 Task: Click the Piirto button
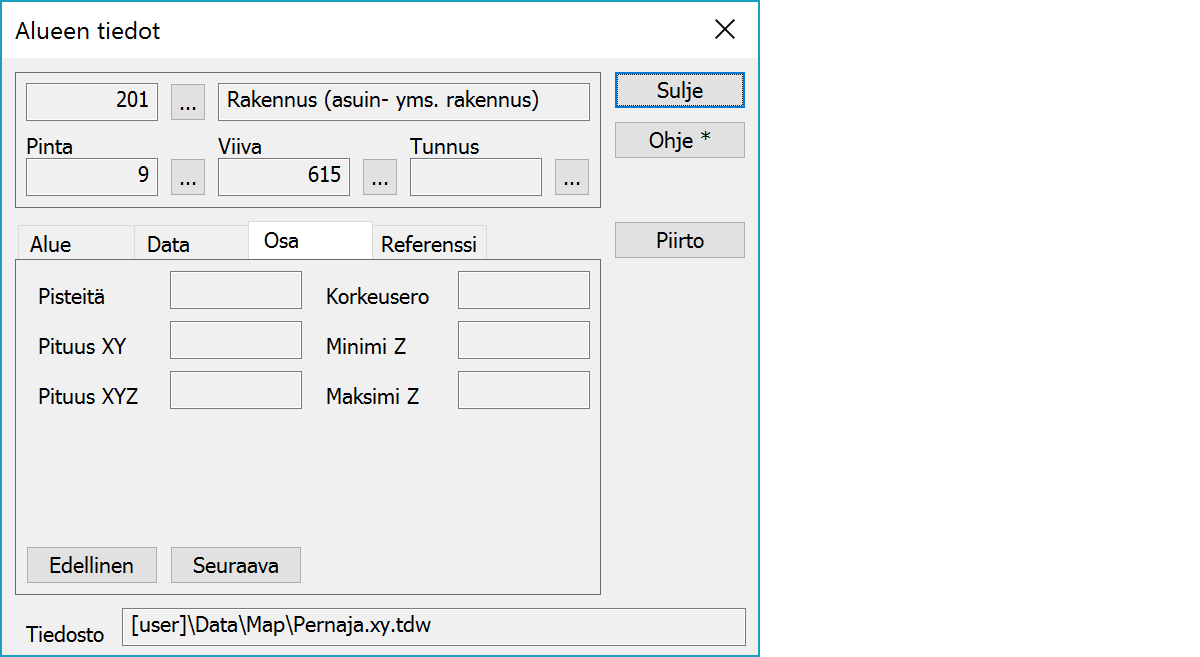(x=679, y=240)
